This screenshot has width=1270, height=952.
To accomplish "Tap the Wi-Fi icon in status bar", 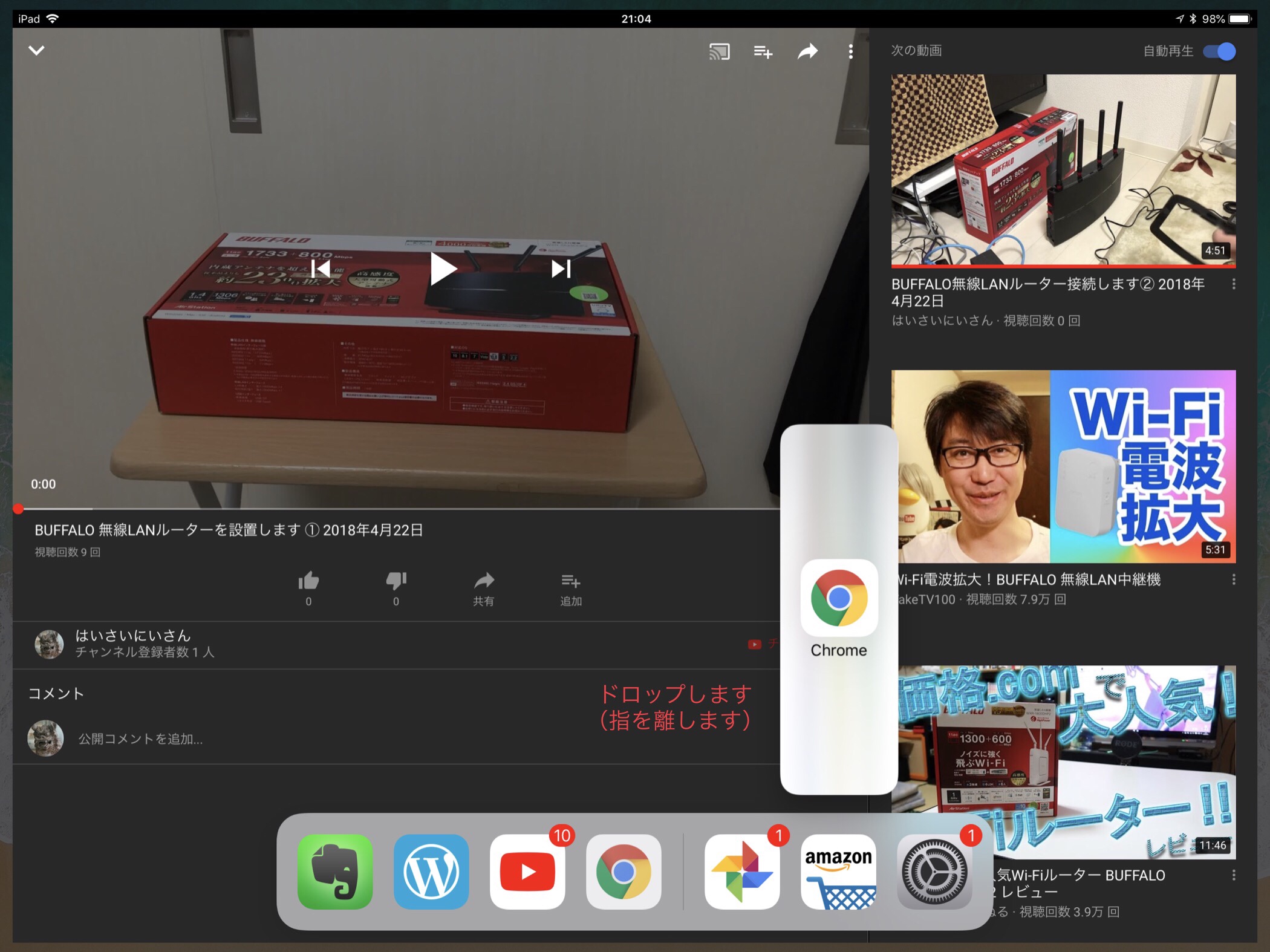I will click(53, 19).
